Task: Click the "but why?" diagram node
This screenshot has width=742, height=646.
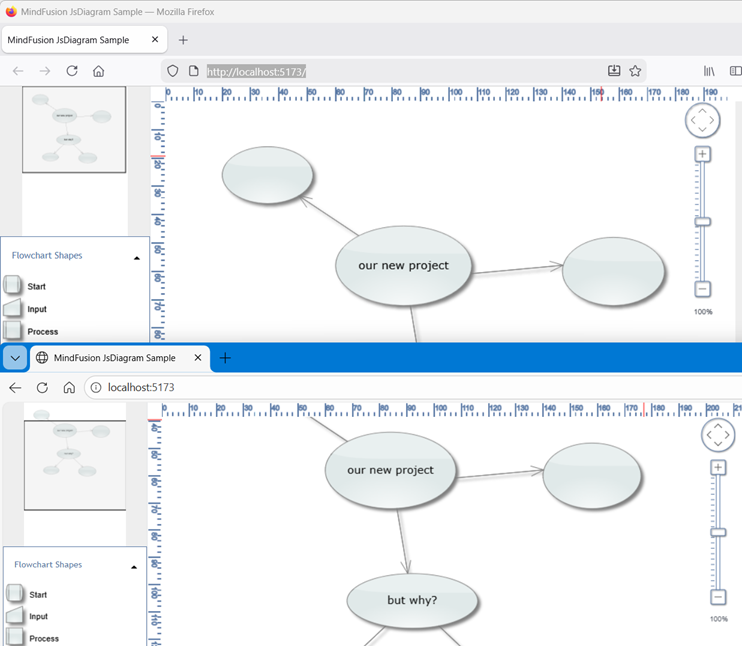Action: pyautogui.click(x=412, y=600)
